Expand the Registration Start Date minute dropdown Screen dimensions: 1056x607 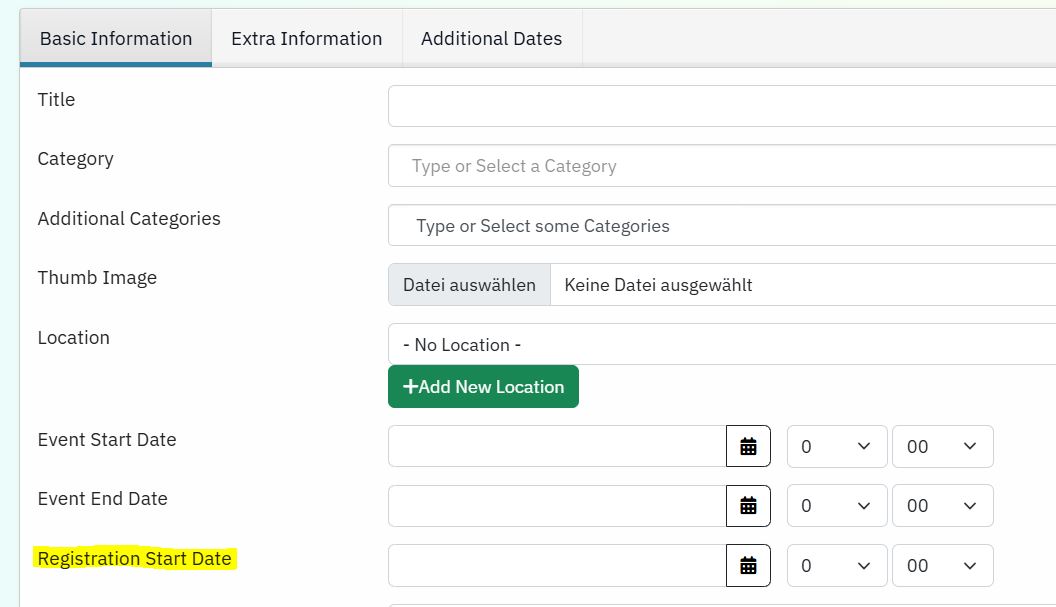[x=942, y=565]
